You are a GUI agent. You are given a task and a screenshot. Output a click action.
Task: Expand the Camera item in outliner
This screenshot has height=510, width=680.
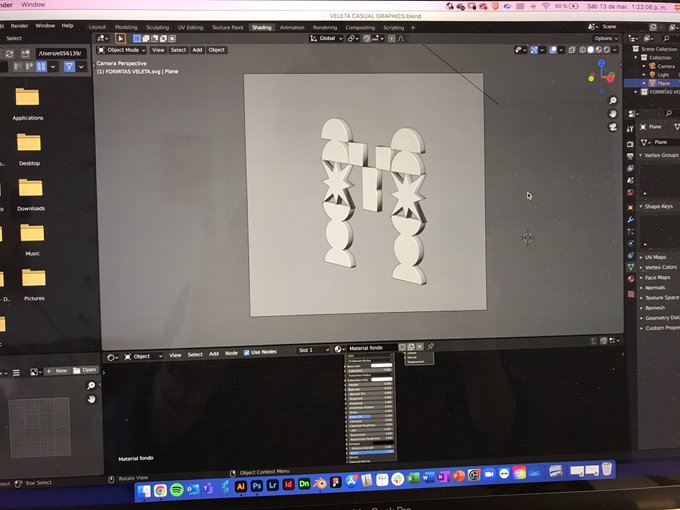[644, 66]
